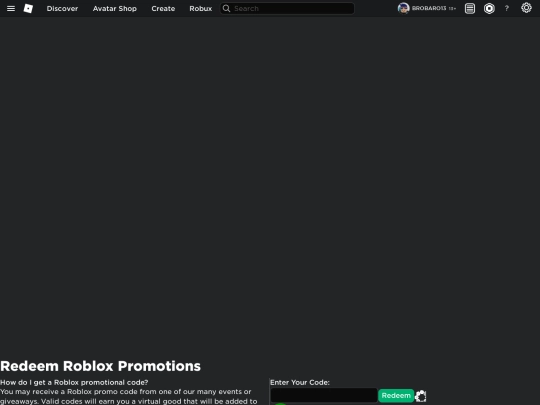Click the Redeem Roblox Promotions heading

101,366
